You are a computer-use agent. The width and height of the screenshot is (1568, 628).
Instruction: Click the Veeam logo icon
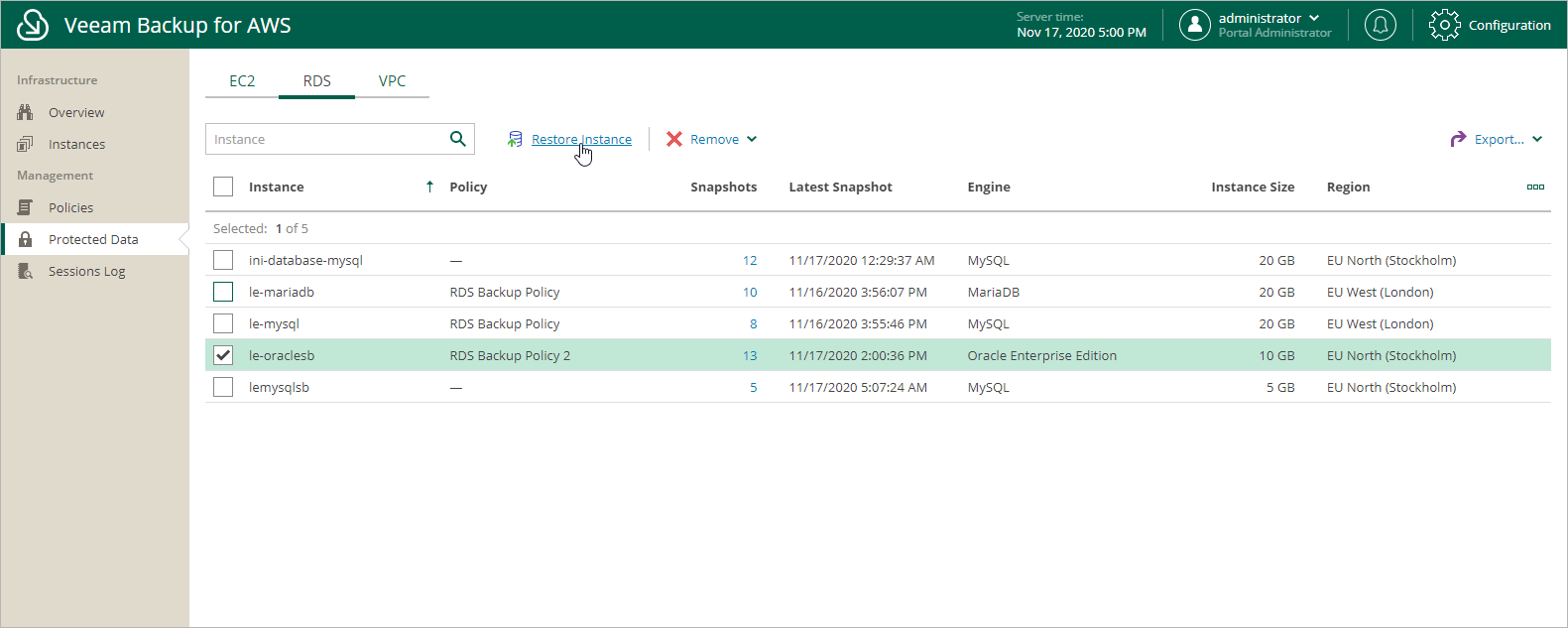[33, 25]
